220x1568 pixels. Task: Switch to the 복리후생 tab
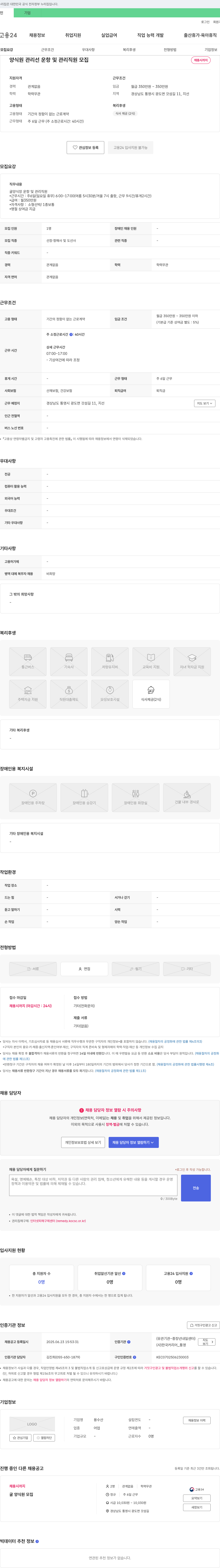tap(129, 50)
